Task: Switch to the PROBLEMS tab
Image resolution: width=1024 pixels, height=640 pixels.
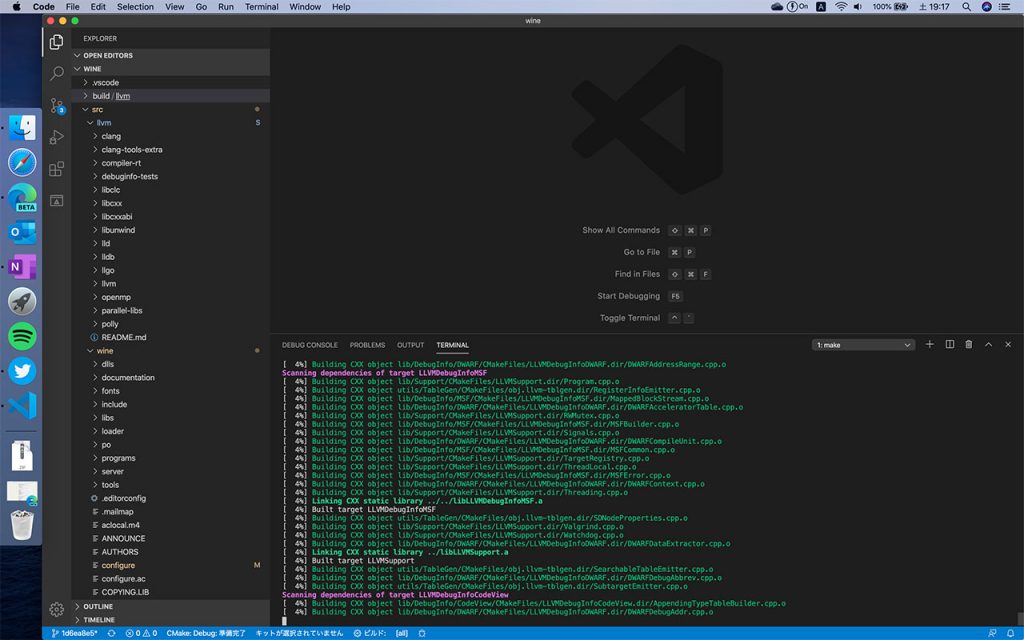Action: click(x=367, y=345)
